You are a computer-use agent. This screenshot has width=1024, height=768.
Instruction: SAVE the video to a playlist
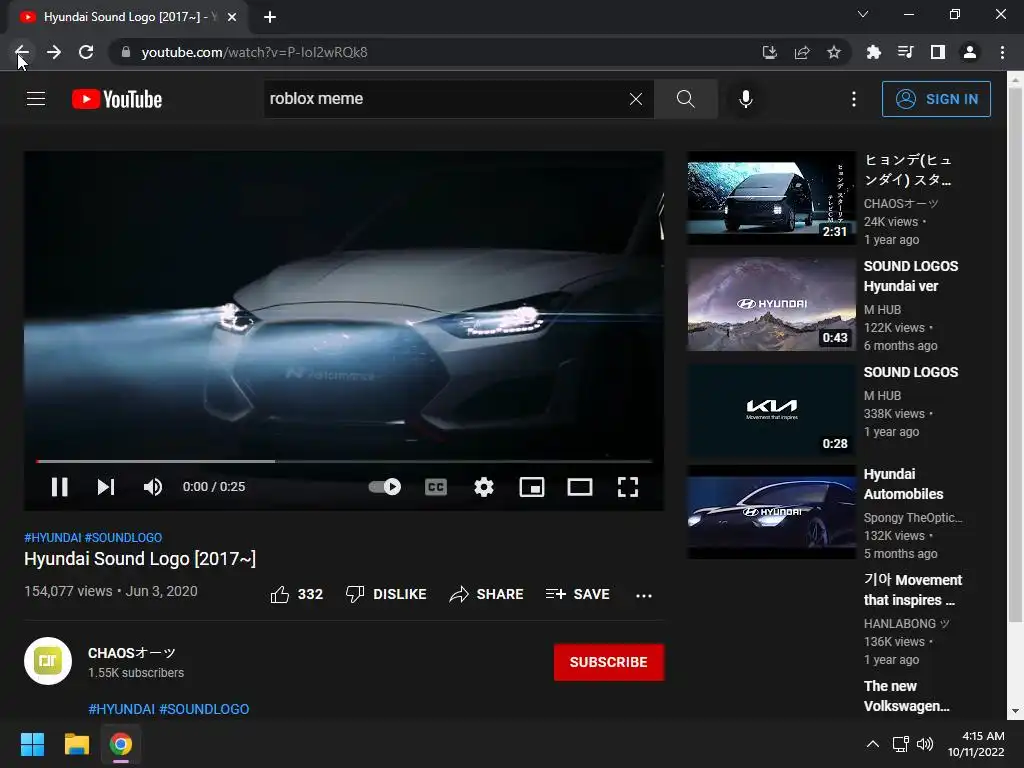(578, 594)
